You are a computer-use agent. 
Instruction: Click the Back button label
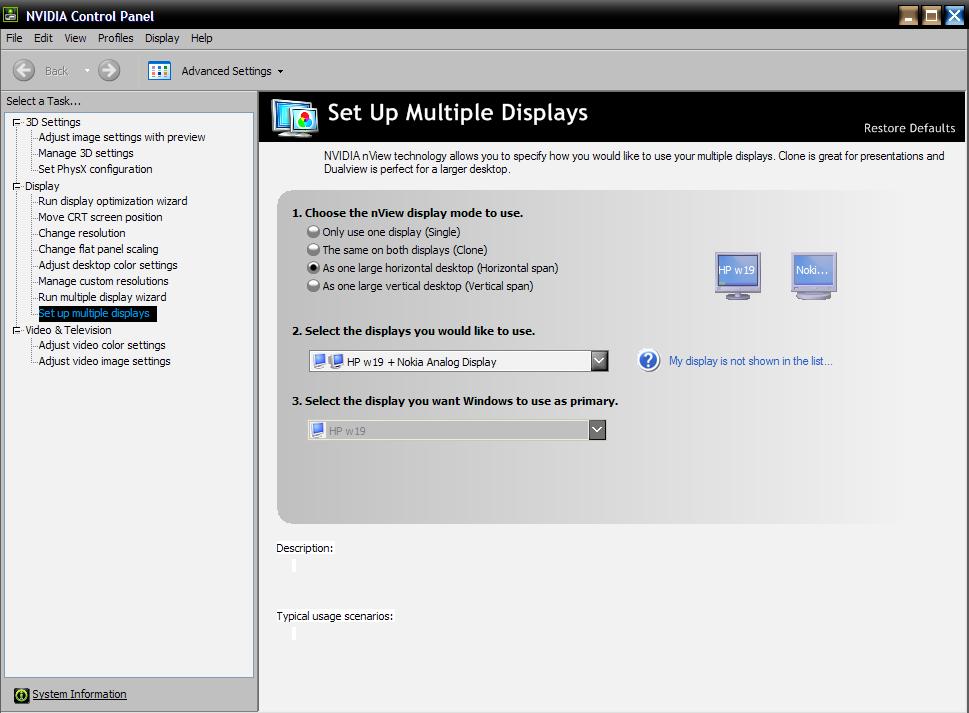[56, 71]
